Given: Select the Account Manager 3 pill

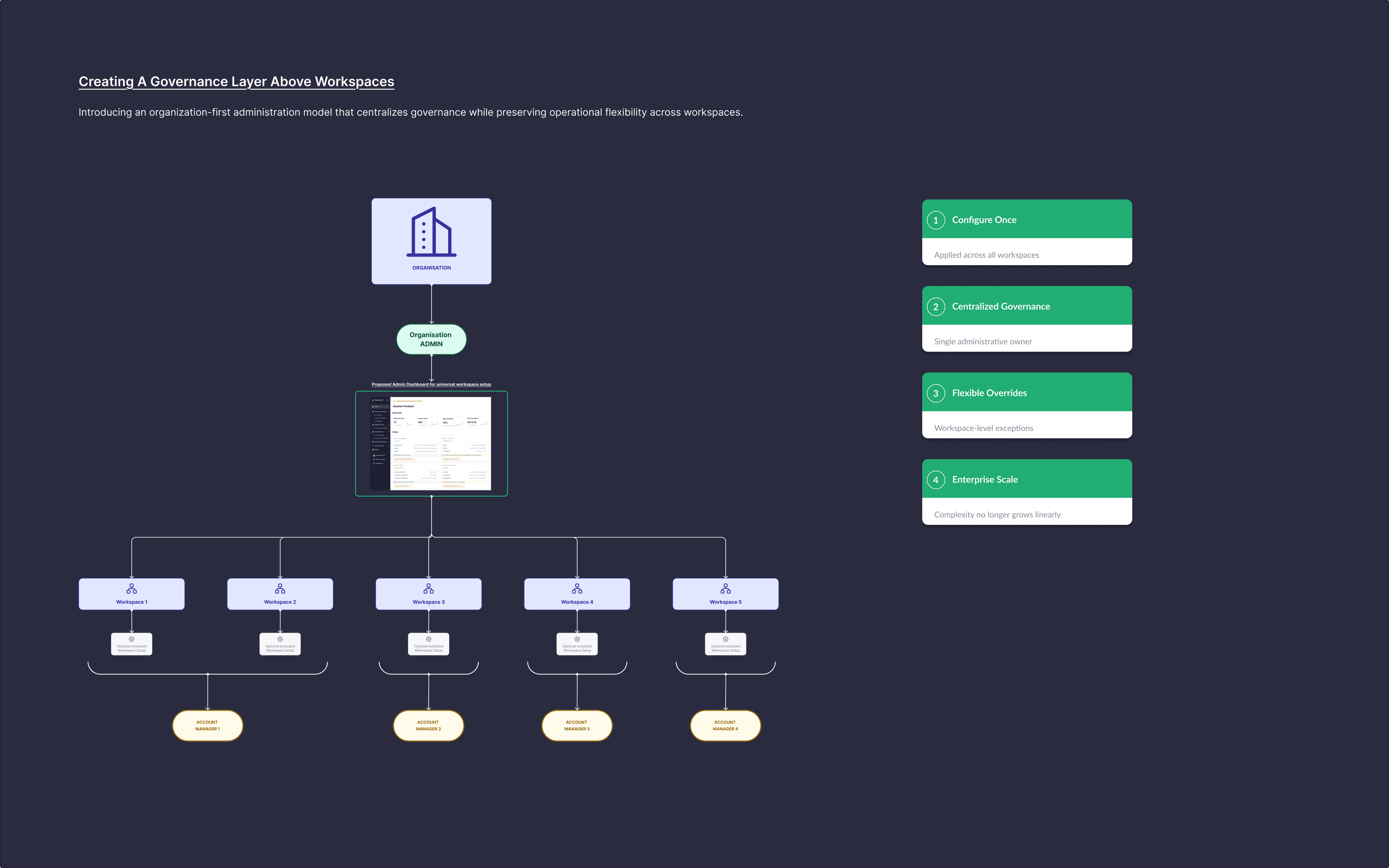Looking at the screenshot, I should [577, 726].
